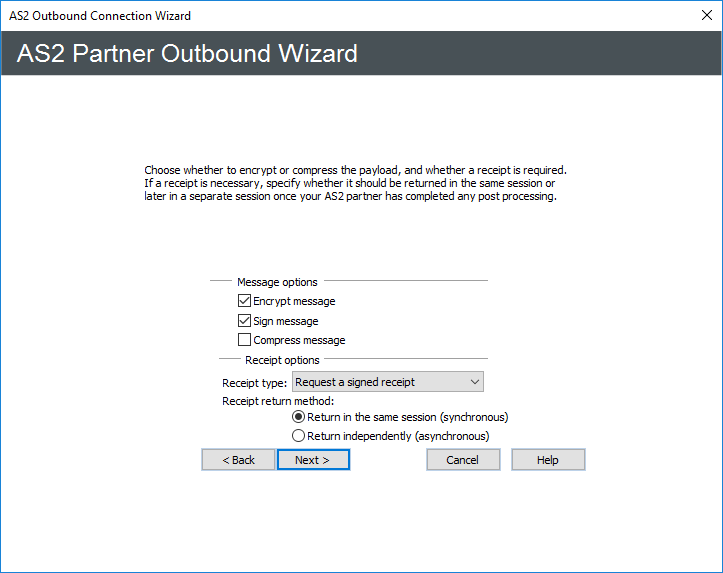Click the 'Receipt type:' label

pos(254,383)
